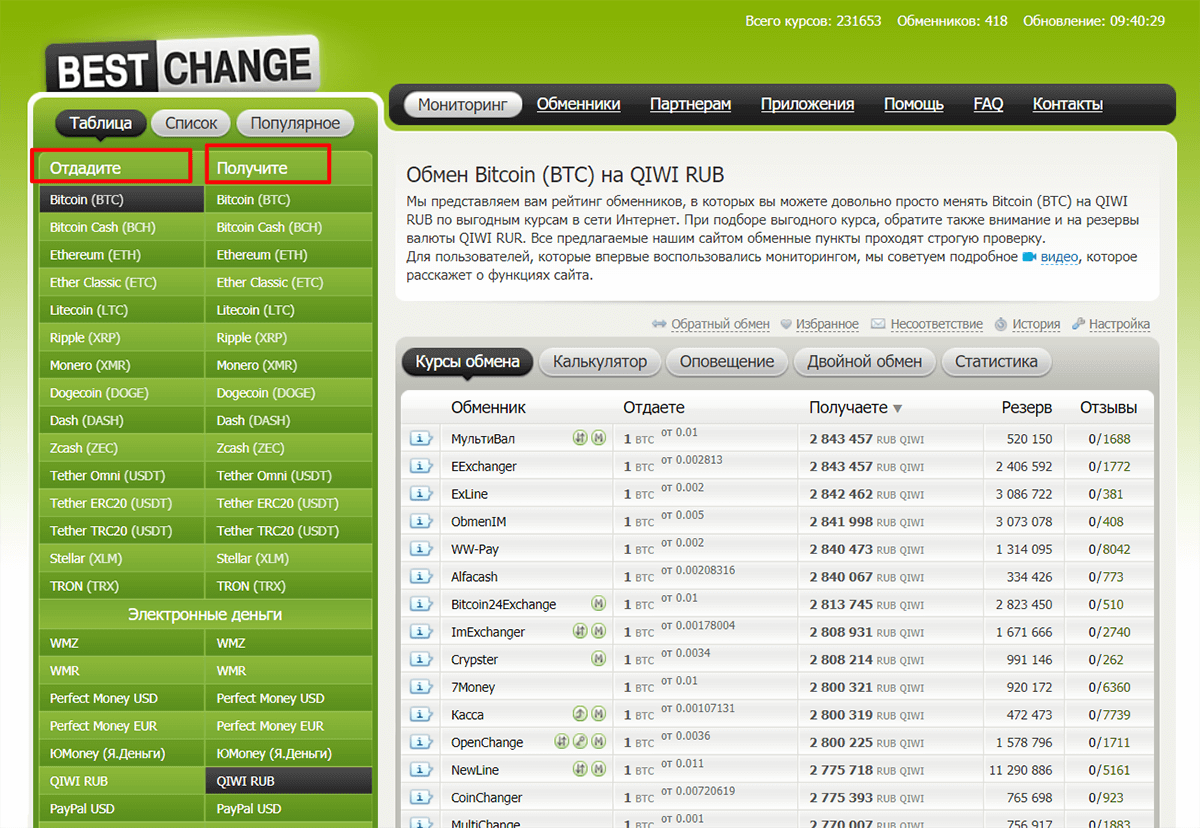Open Помощь in top navigation
The height and width of the screenshot is (828, 1200).
(x=914, y=104)
